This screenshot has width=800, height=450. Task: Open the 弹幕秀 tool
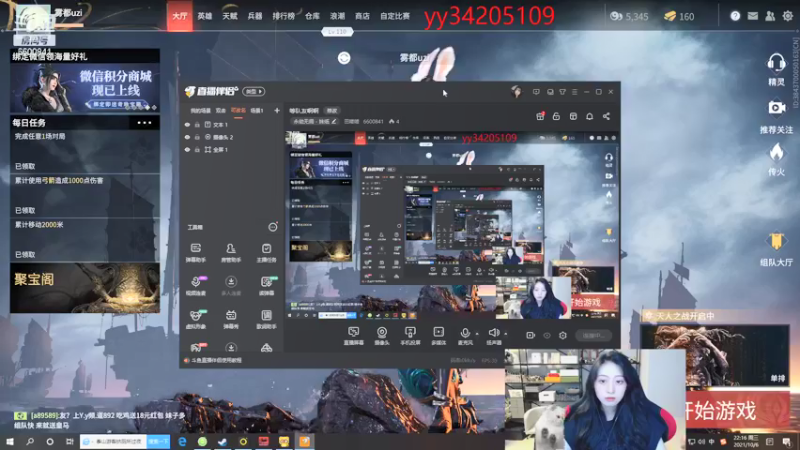pos(231,319)
